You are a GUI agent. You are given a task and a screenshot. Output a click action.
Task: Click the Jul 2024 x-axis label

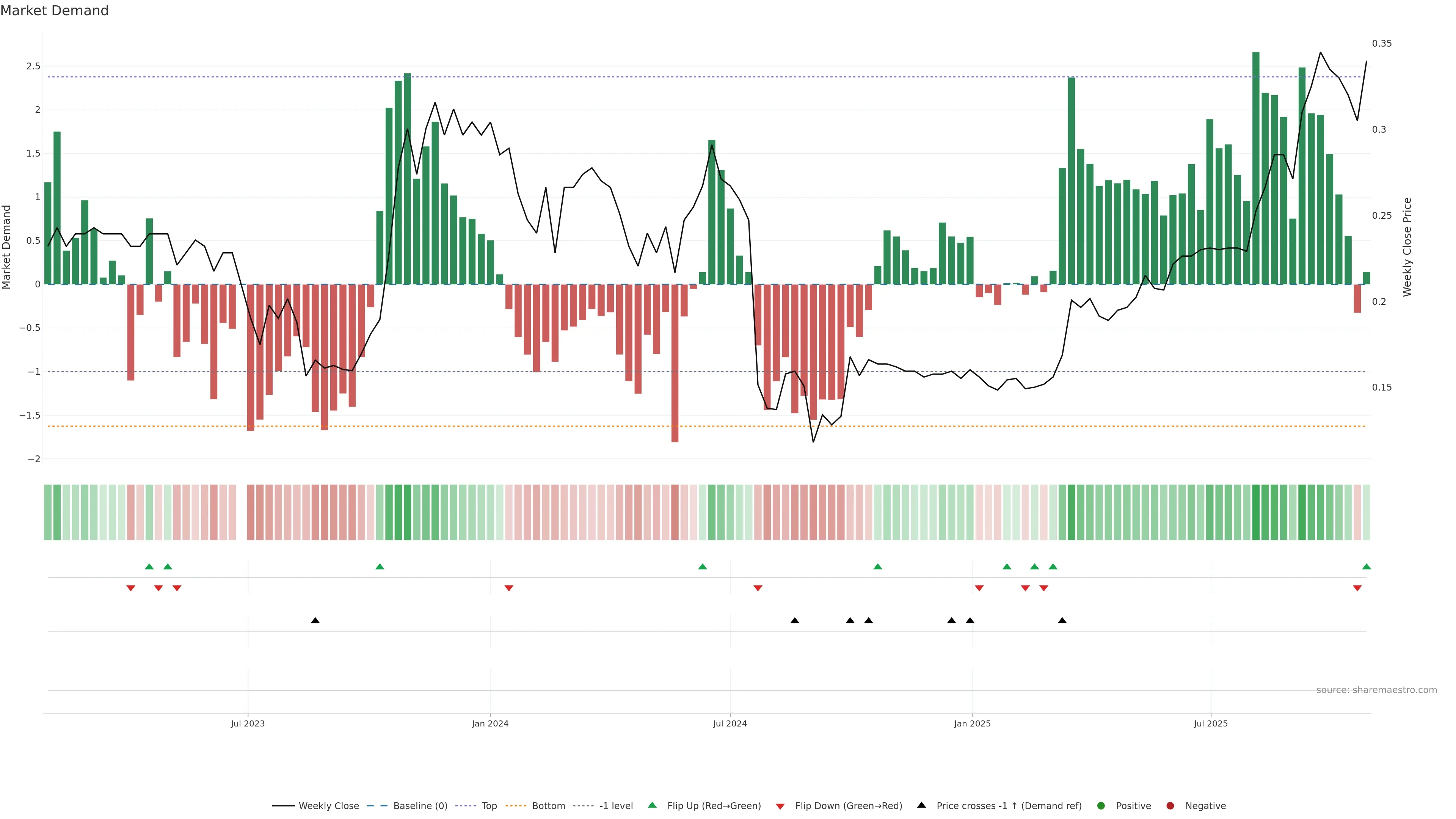click(730, 723)
